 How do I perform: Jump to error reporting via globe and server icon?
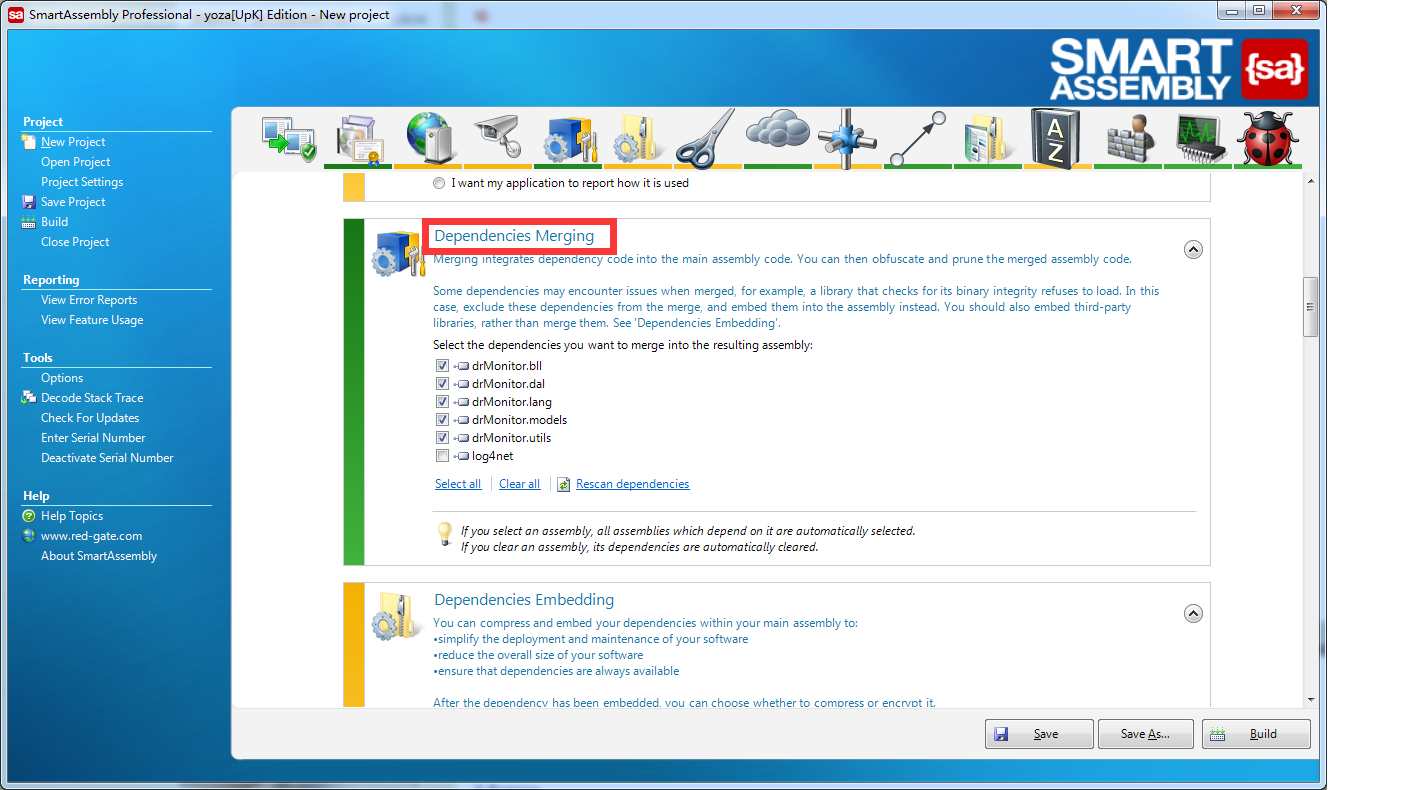(x=429, y=138)
